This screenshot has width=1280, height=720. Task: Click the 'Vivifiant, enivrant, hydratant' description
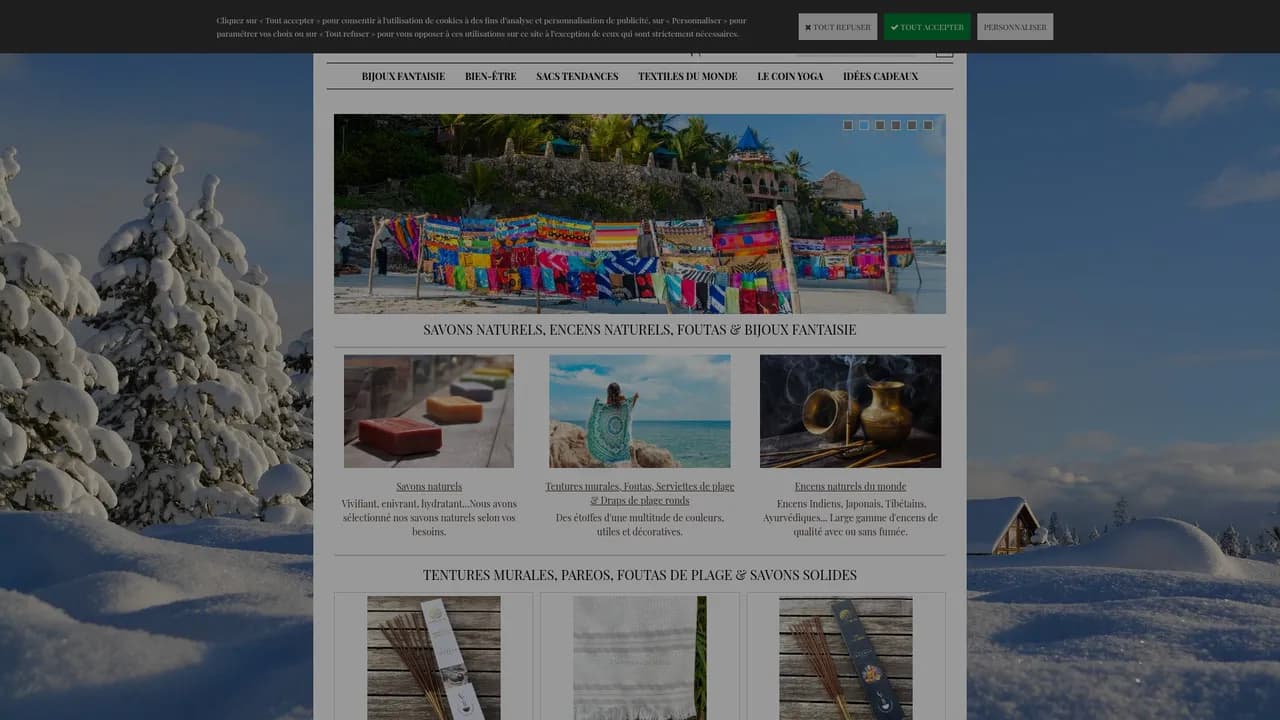coord(429,518)
